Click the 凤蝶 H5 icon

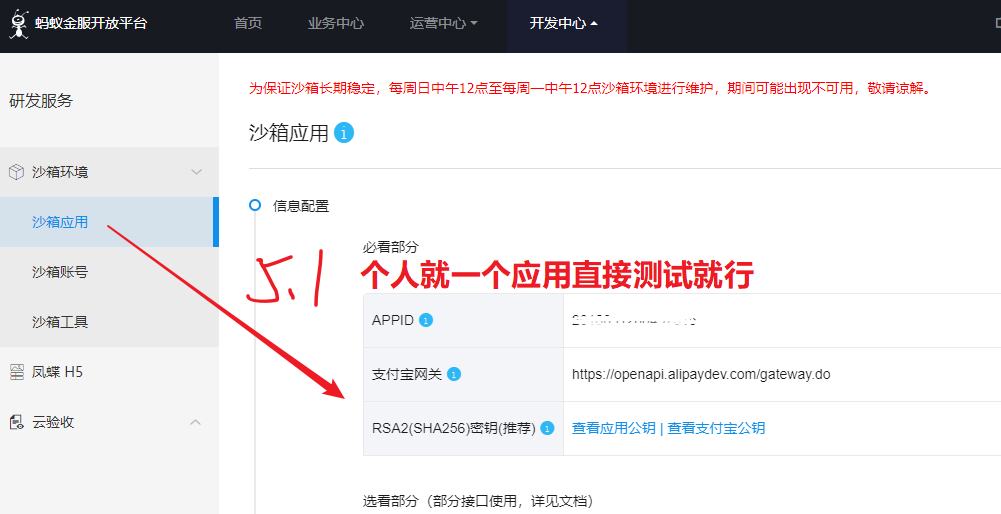[x=17, y=372]
